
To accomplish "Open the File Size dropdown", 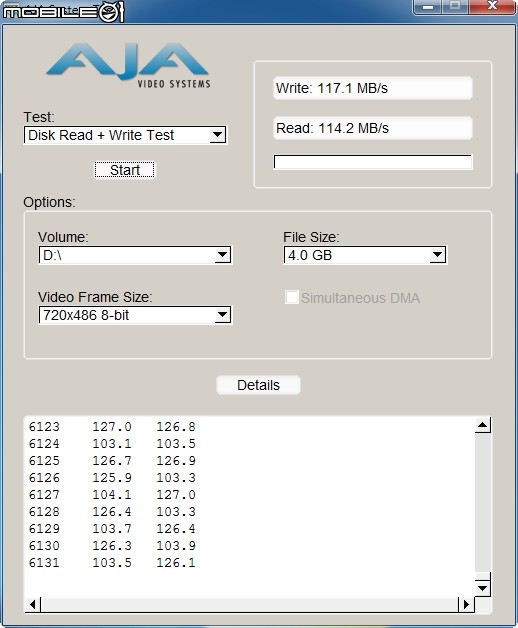I will tap(365, 255).
